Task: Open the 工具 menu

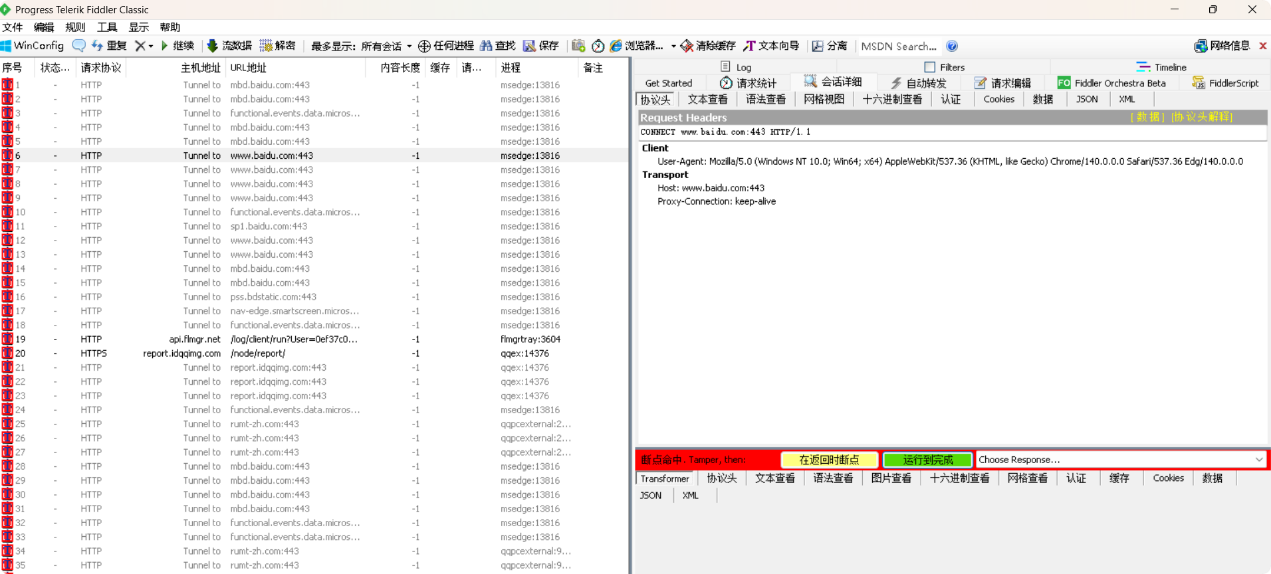Action: pos(107,27)
